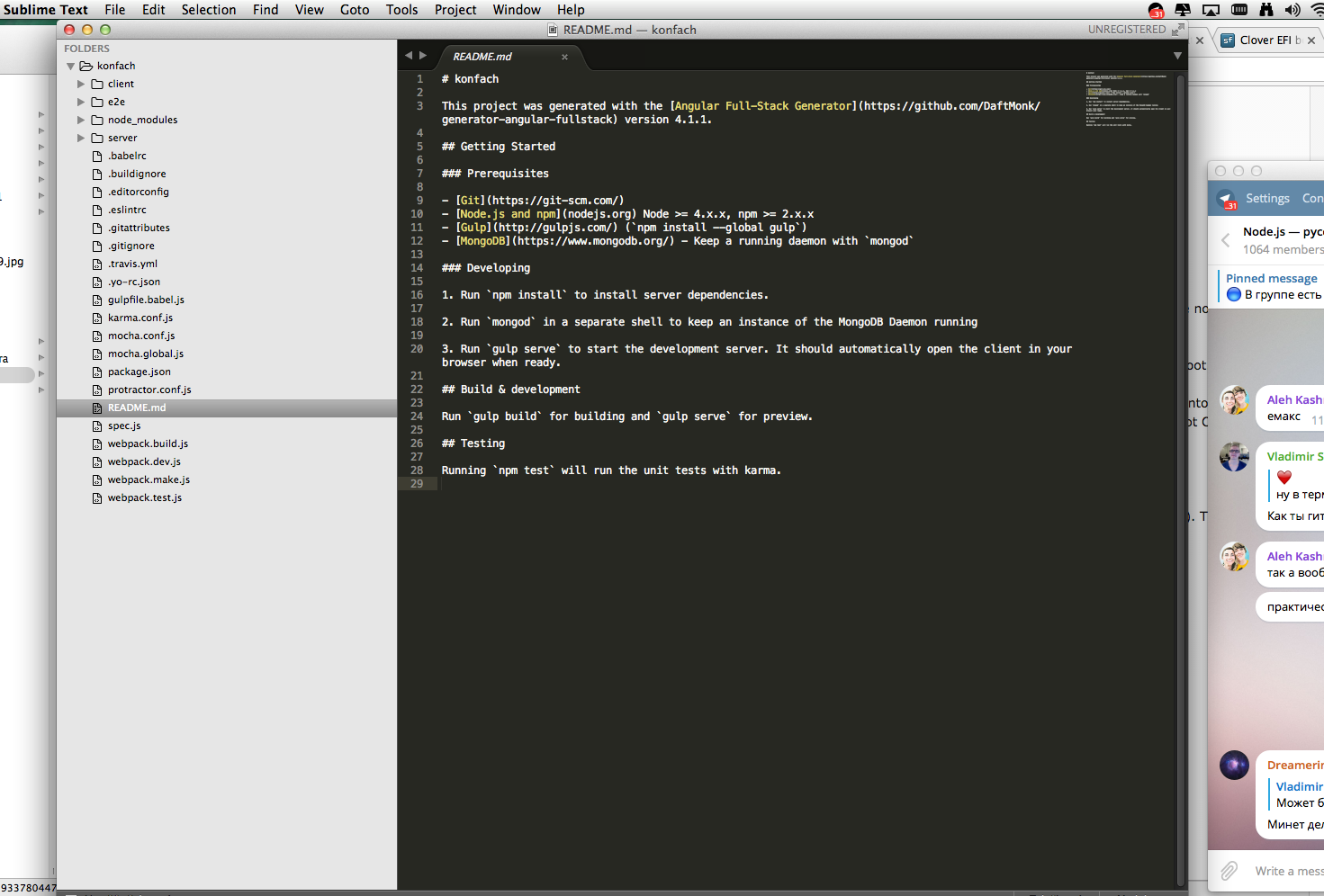
Task: Click the editor vertical scrollbar
Action: (x=1181, y=478)
